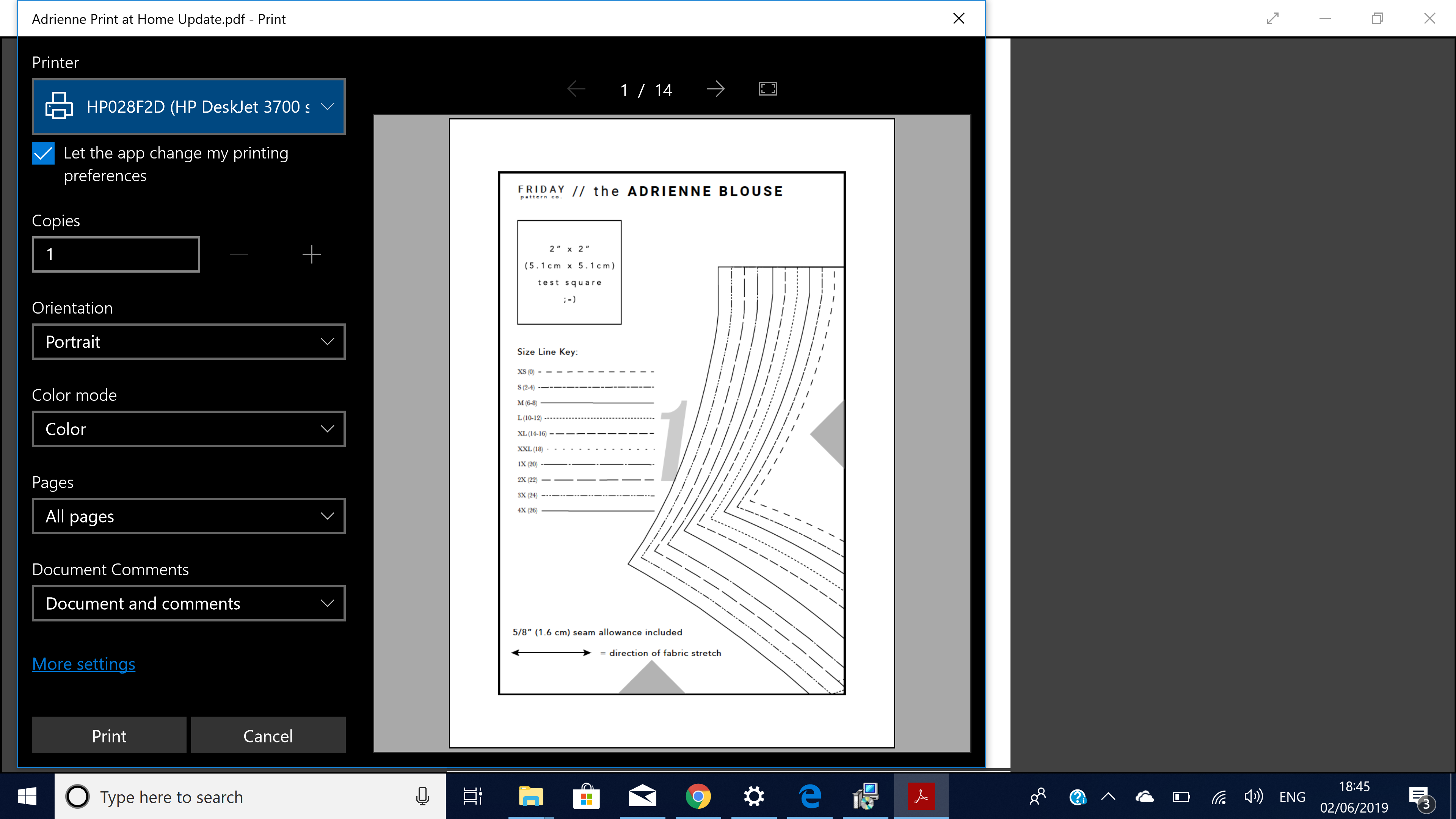Click the expand arrows icon in background window
This screenshot has height=819, width=1456.
click(x=1273, y=19)
